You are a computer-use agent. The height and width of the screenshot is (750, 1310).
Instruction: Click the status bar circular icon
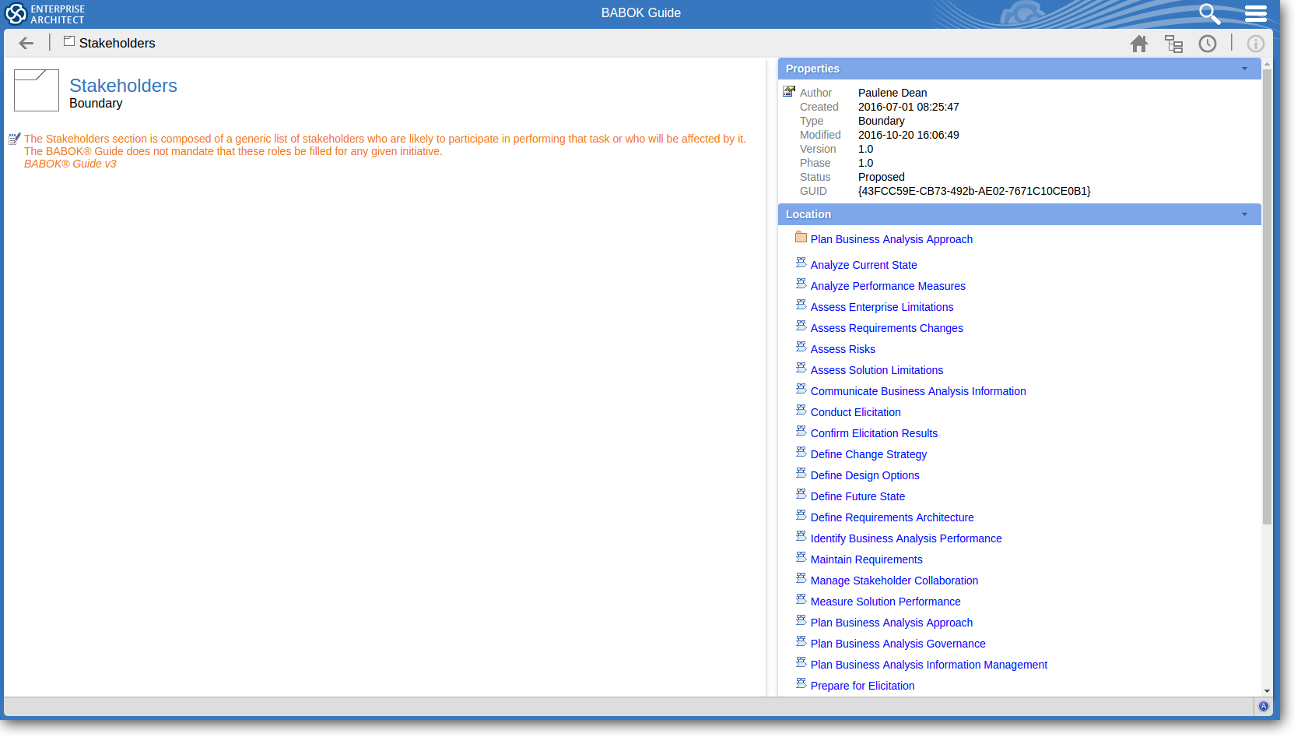1263,706
